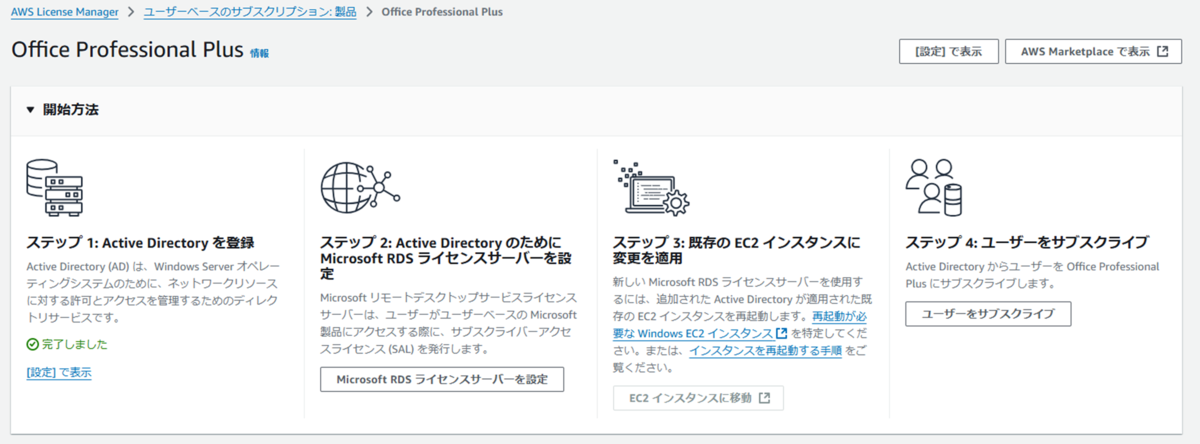Click external-link icon on AWS Marketplace button
Image resolution: width=1200 pixels, height=444 pixels.
tap(1162, 52)
